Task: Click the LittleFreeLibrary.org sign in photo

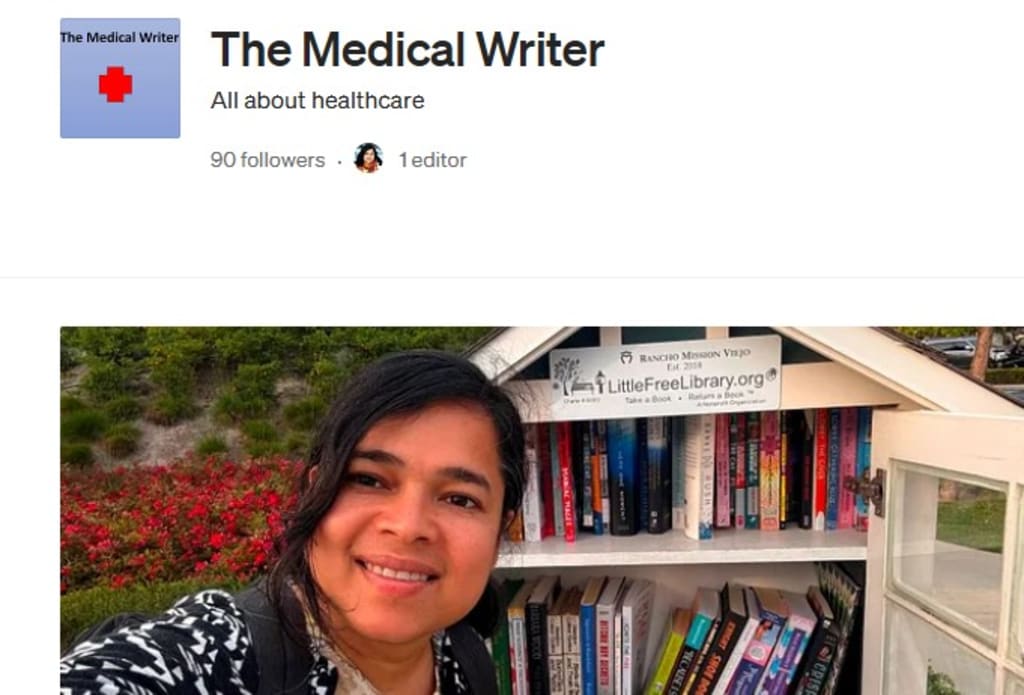Action: coord(665,377)
